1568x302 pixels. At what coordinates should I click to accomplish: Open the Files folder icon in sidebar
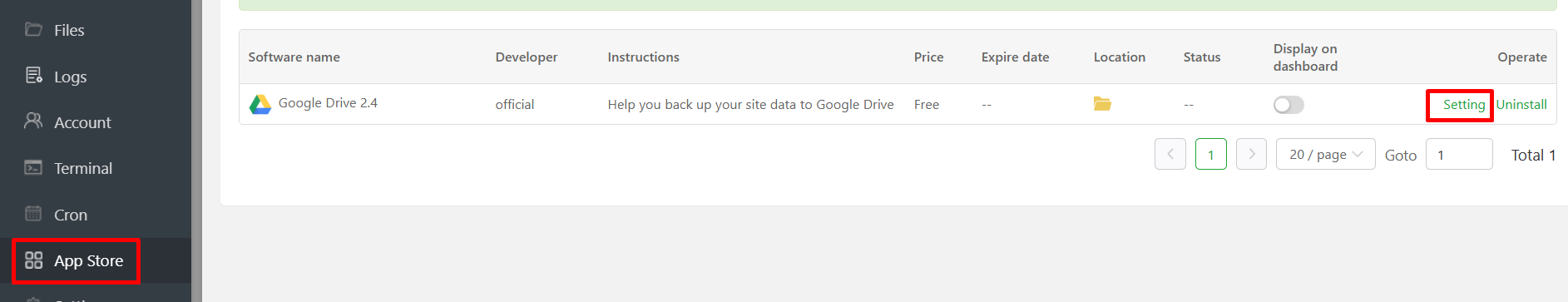pyautogui.click(x=33, y=30)
